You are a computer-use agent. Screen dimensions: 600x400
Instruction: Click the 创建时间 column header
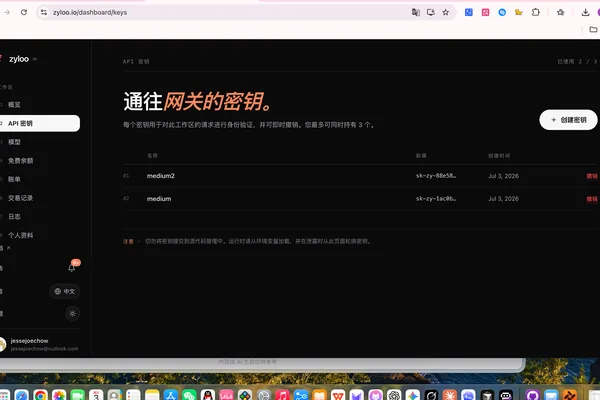pos(499,155)
